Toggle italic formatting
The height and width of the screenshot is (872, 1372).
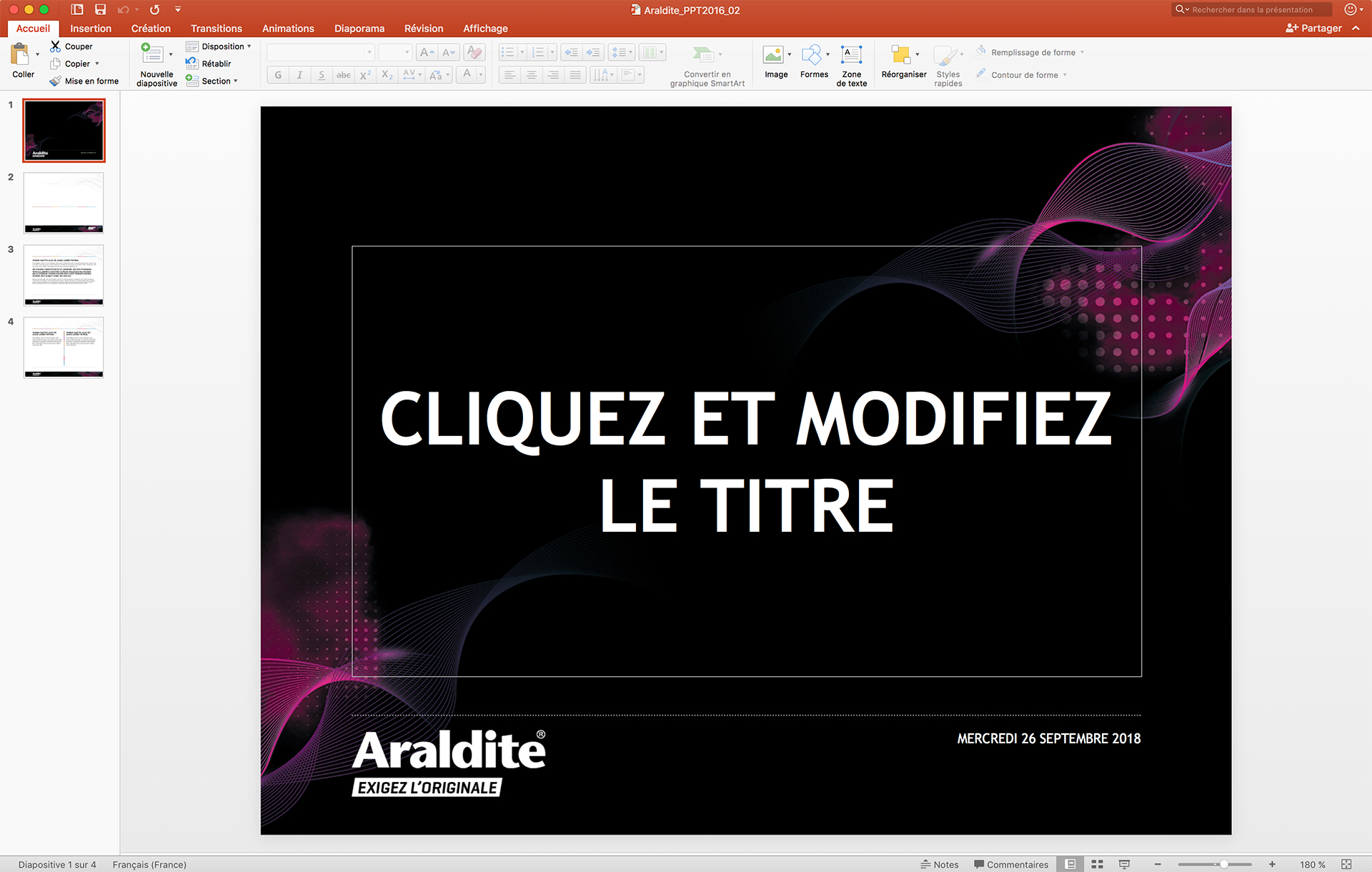[299, 75]
